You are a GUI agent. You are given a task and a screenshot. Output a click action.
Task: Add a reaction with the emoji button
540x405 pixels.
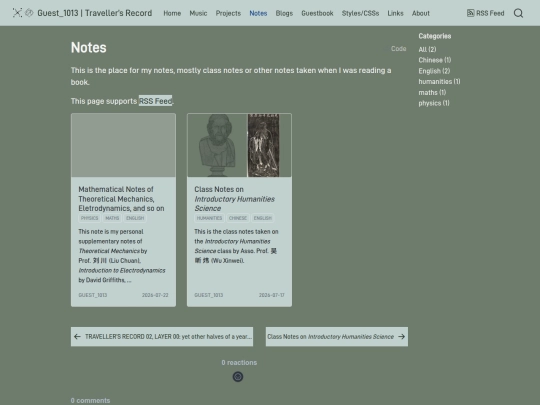238,377
